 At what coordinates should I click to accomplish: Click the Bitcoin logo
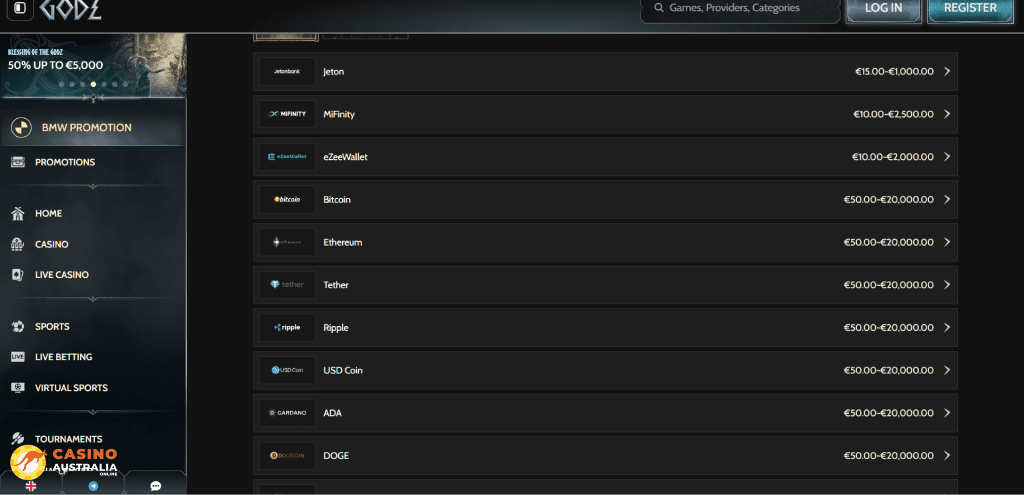click(287, 200)
